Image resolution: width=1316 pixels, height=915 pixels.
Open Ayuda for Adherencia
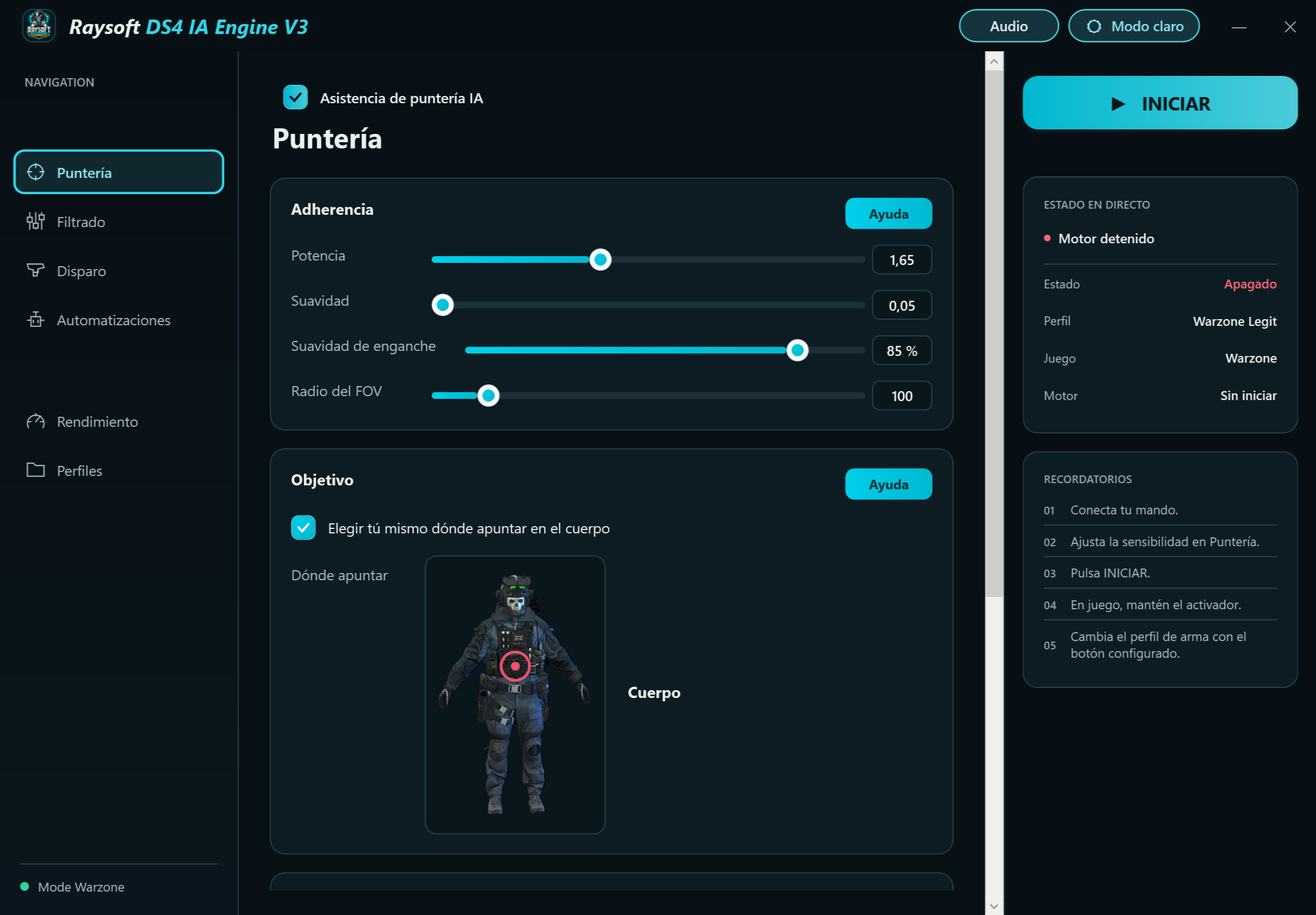click(888, 214)
